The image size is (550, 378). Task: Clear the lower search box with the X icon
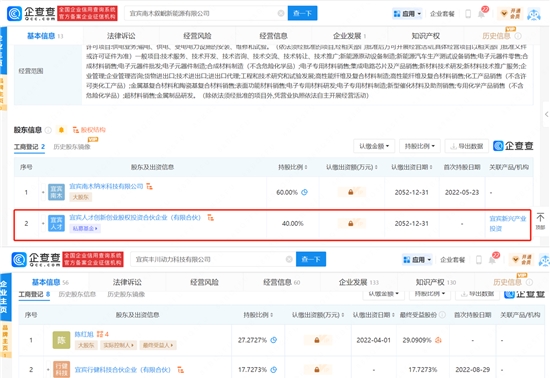click(289, 259)
